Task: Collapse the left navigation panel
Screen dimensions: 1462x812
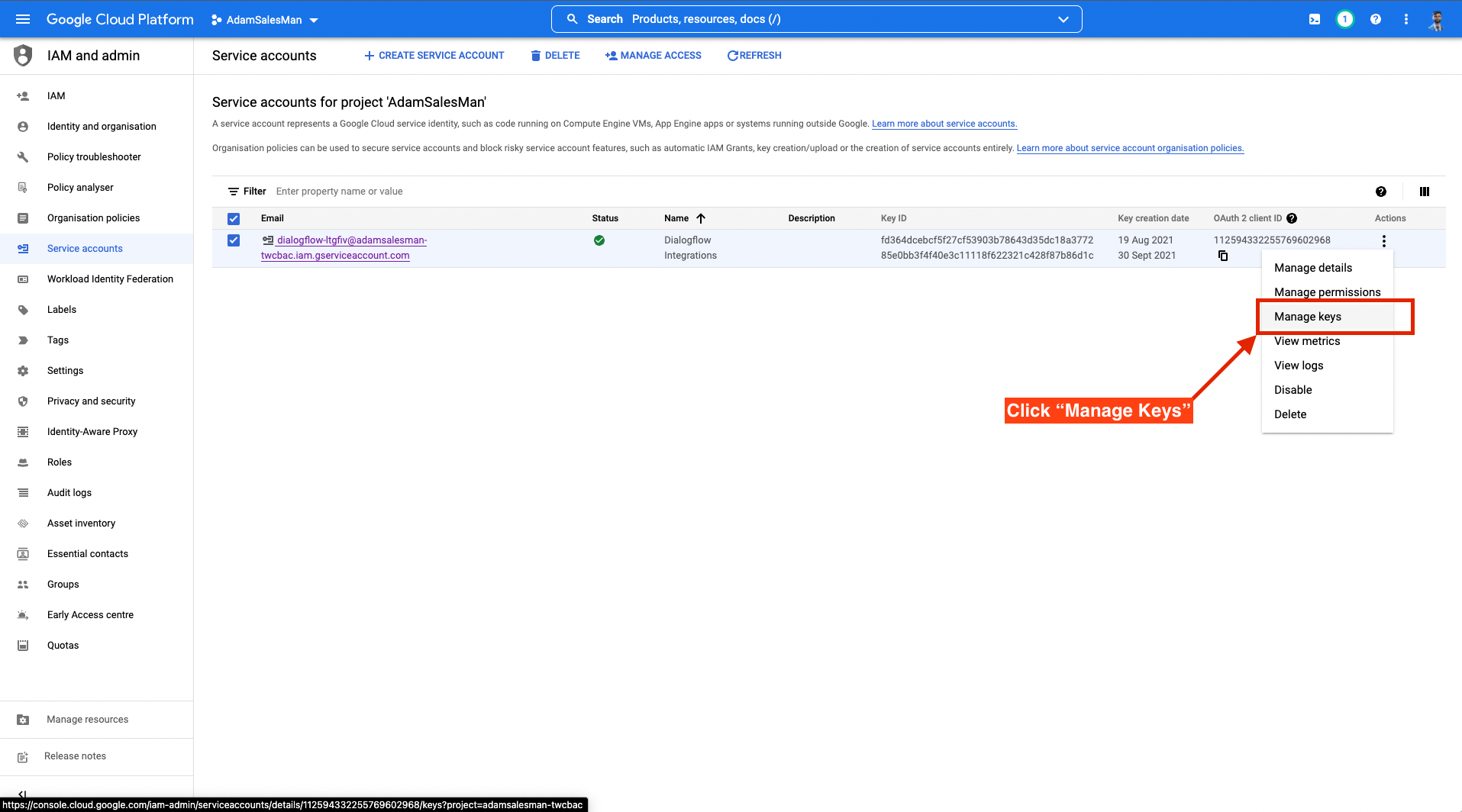Action: coord(22,794)
